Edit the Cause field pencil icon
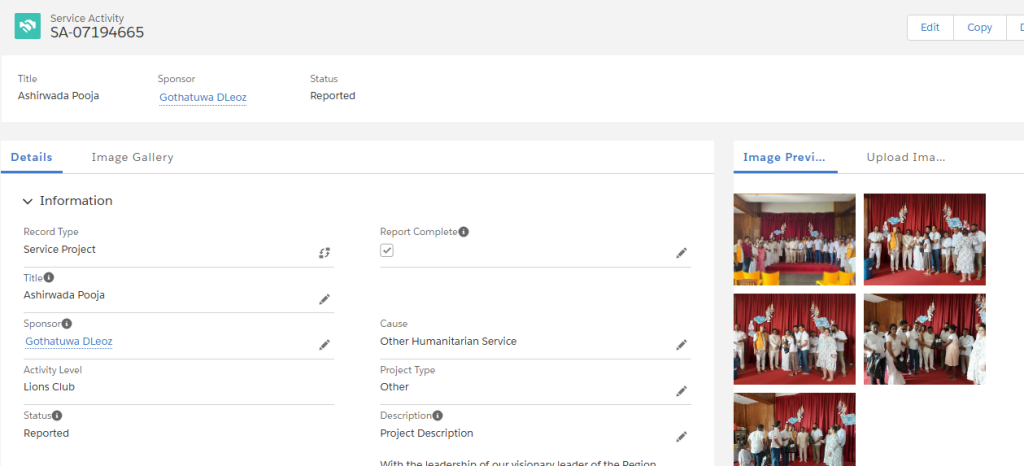This screenshot has width=1024, height=466. (x=682, y=345)
